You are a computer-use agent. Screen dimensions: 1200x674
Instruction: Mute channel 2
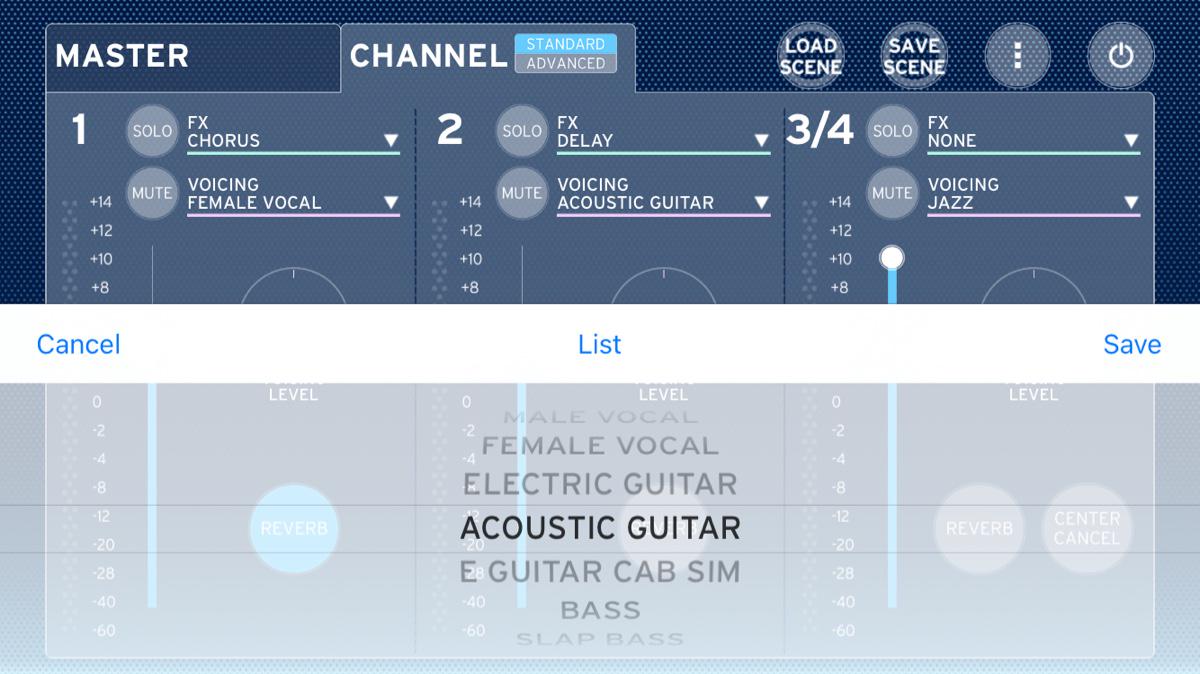(522, 192)
